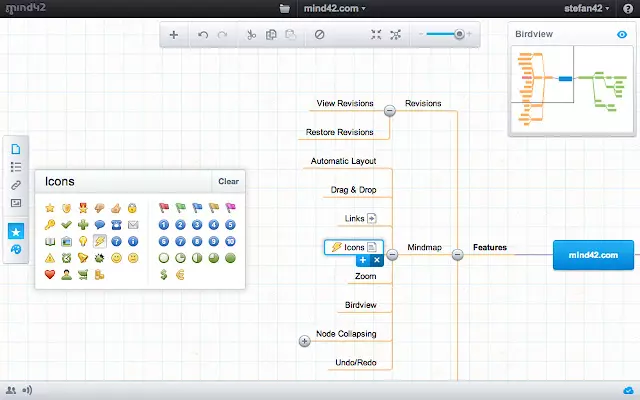Screen dimensions: 640x400
Task: Open the mind42.com title menu
Action: point(335,8)
